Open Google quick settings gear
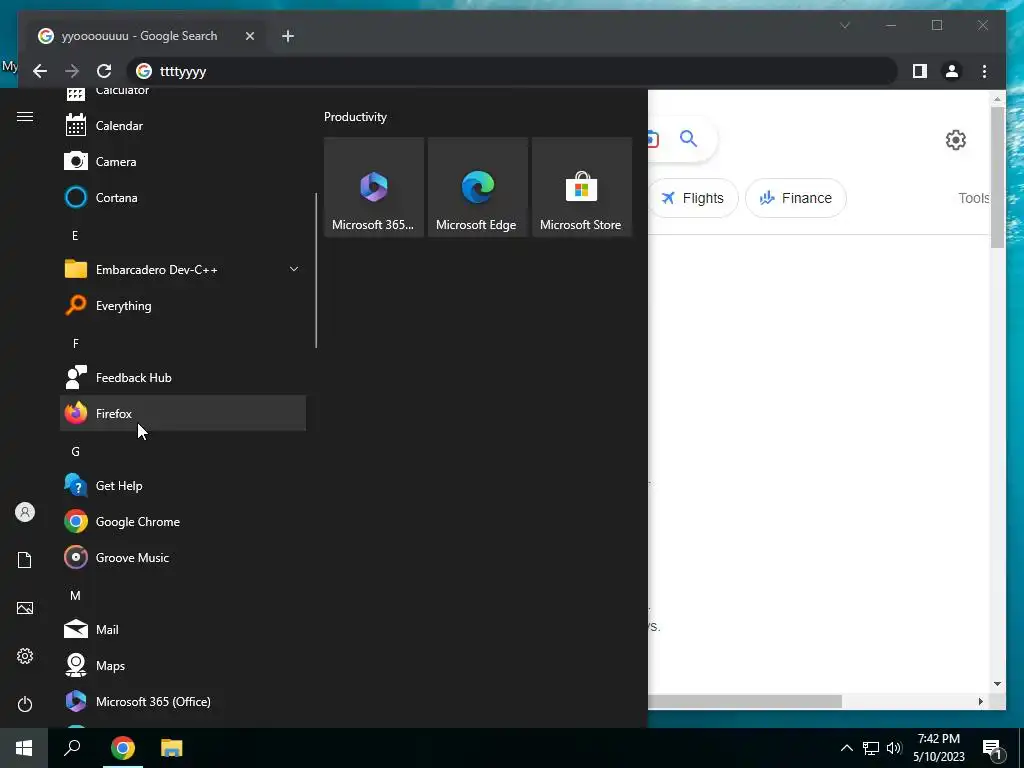Screen dimensions: 1024x768 (x=955, y=140)
